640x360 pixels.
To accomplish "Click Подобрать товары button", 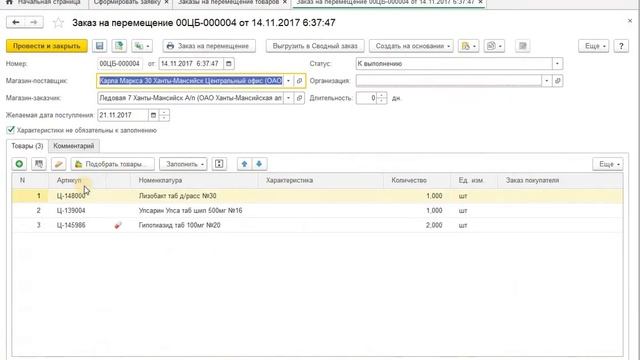I will coord(113,164).
